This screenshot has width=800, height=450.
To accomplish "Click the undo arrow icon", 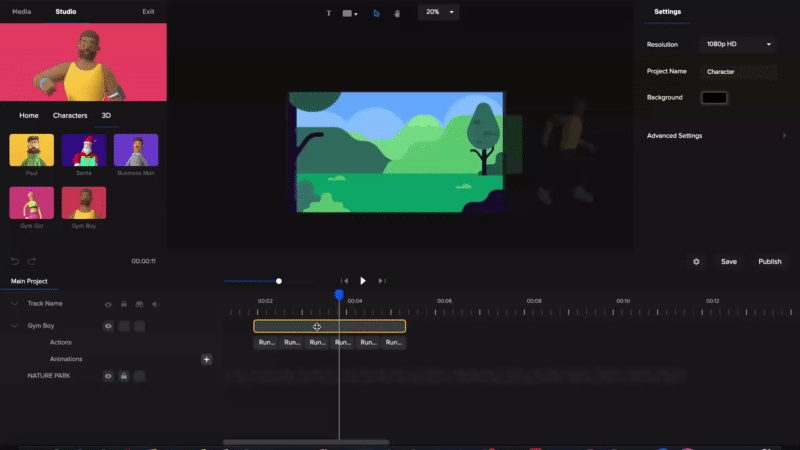I will click(15, 261).
